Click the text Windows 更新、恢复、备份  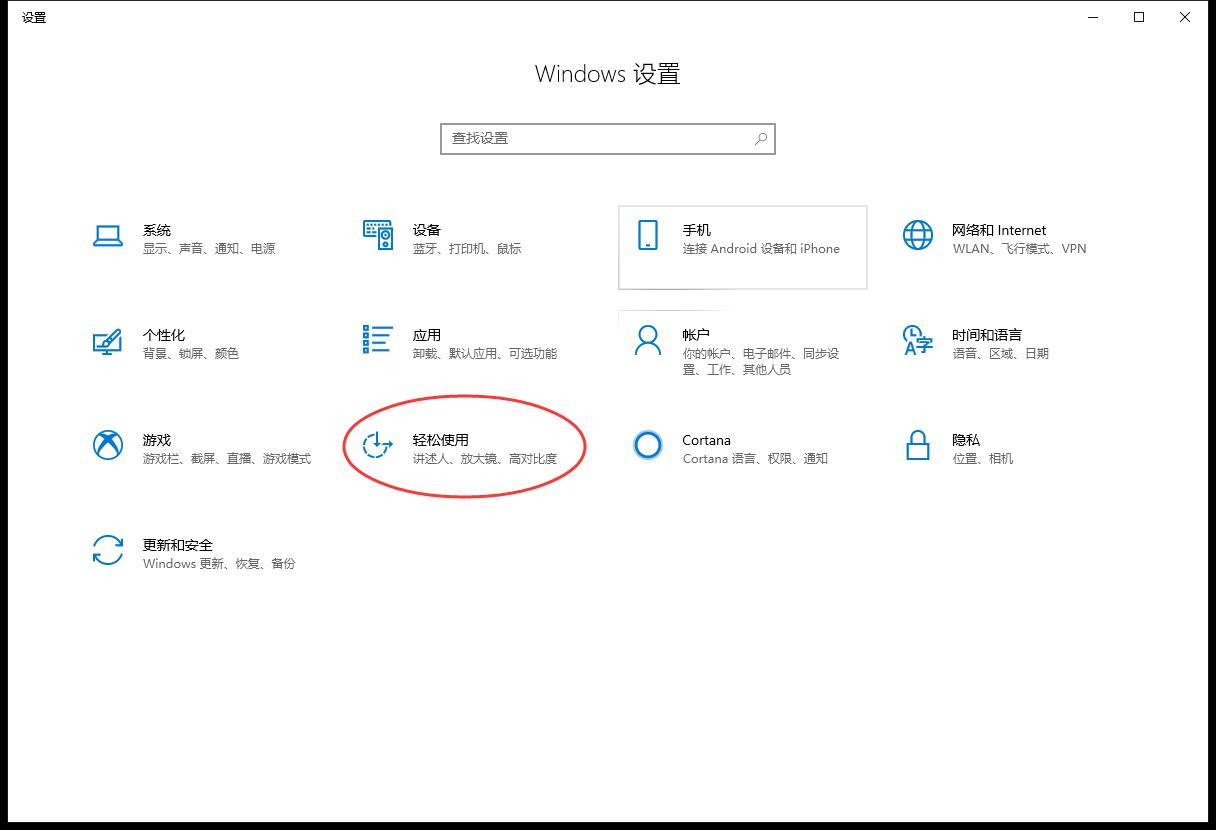coord(219,564)
